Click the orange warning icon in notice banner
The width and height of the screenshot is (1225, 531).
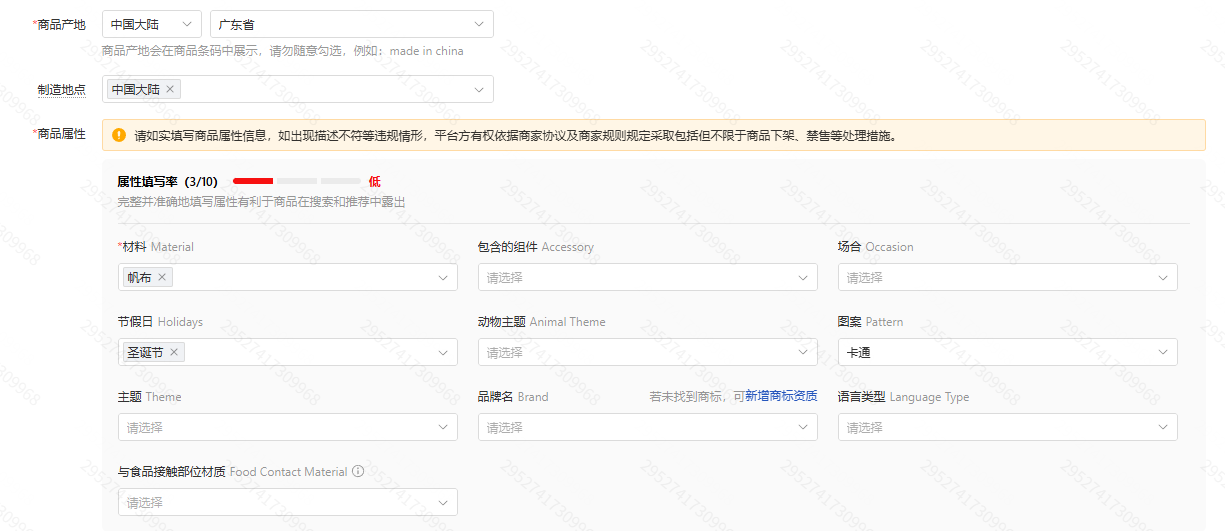click(119, 135)
